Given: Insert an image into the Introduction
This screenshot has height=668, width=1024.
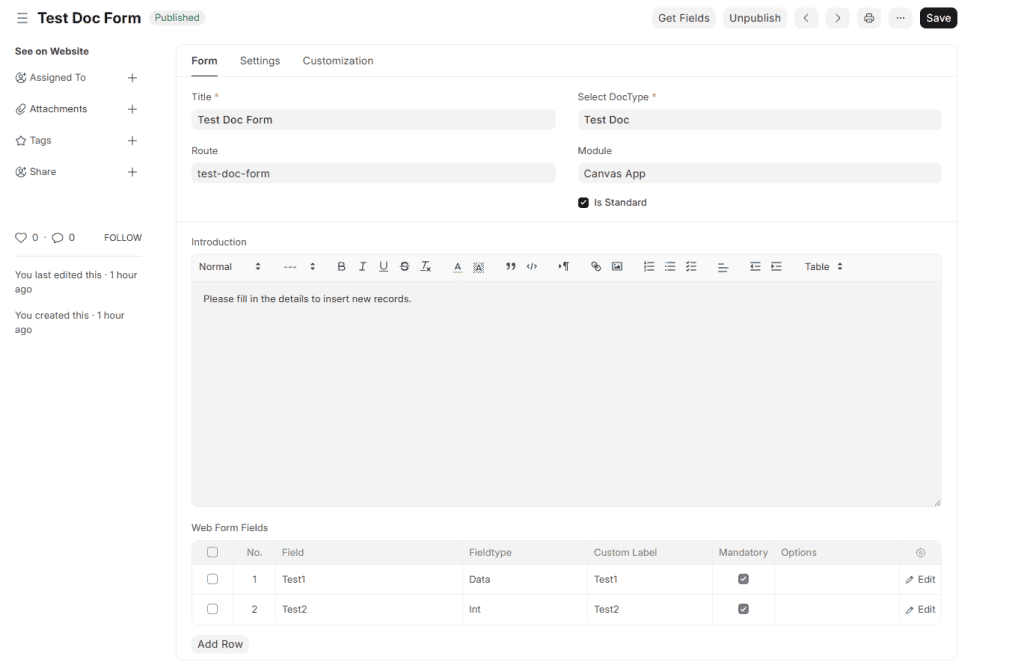Looking at the screenshot, I should [x=617, y=267].
